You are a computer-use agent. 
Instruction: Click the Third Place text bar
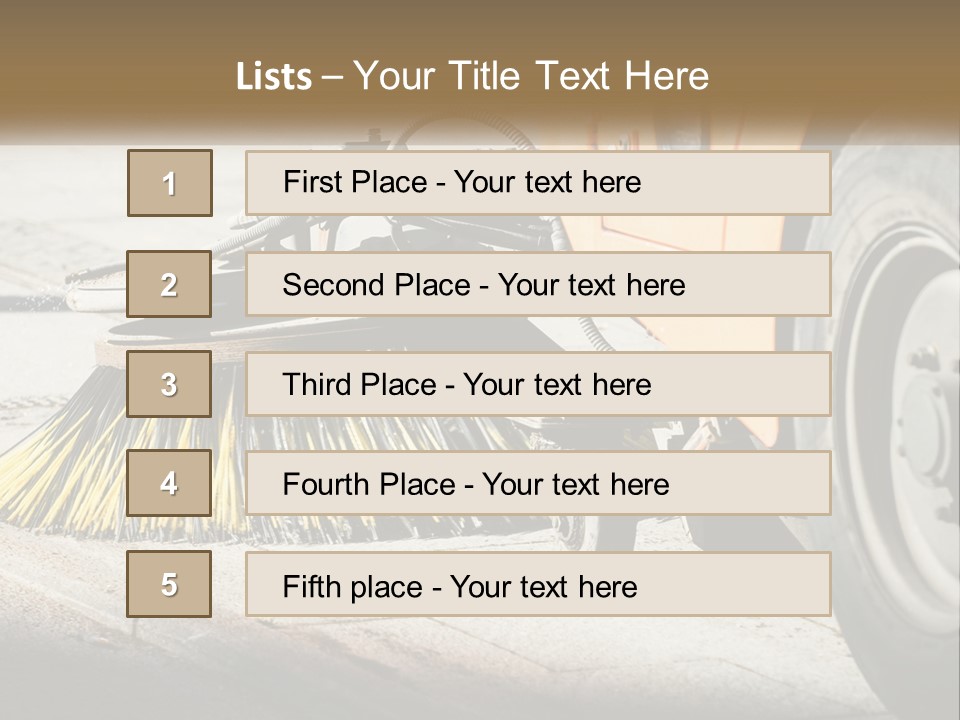pos(538,384)
